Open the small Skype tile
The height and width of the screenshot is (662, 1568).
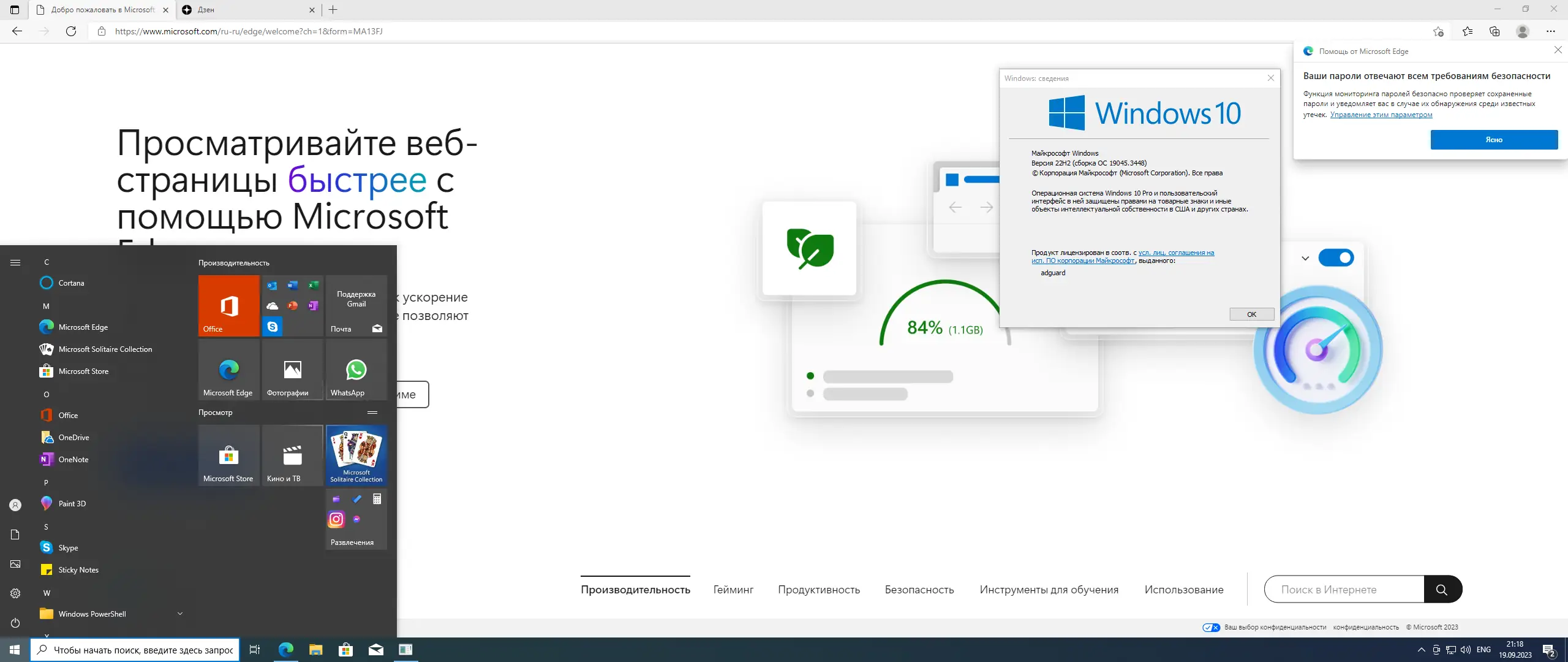click(x=272, y=327)
